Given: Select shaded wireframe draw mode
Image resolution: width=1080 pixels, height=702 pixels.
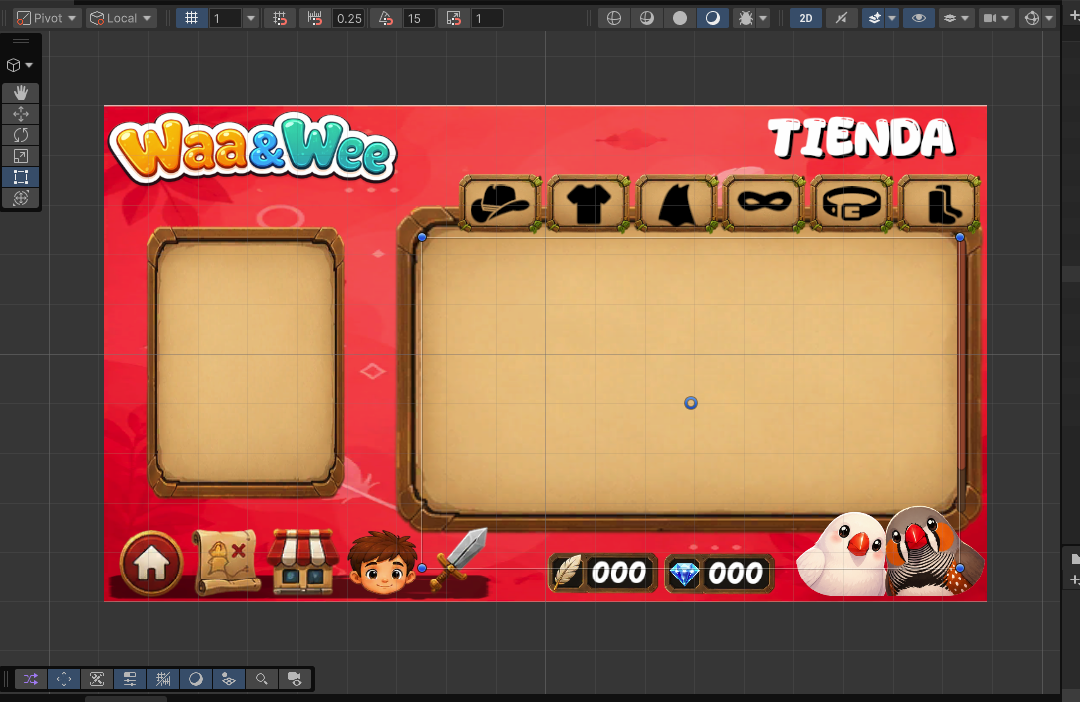Looking at the screenshot, I should click(x=647, y=19).
